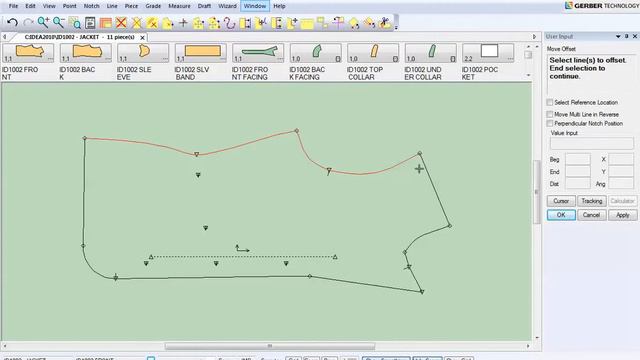Select the ID1002 TOP COLLAR piece thumbnail

pyautogui.click(x=373, y=53)
